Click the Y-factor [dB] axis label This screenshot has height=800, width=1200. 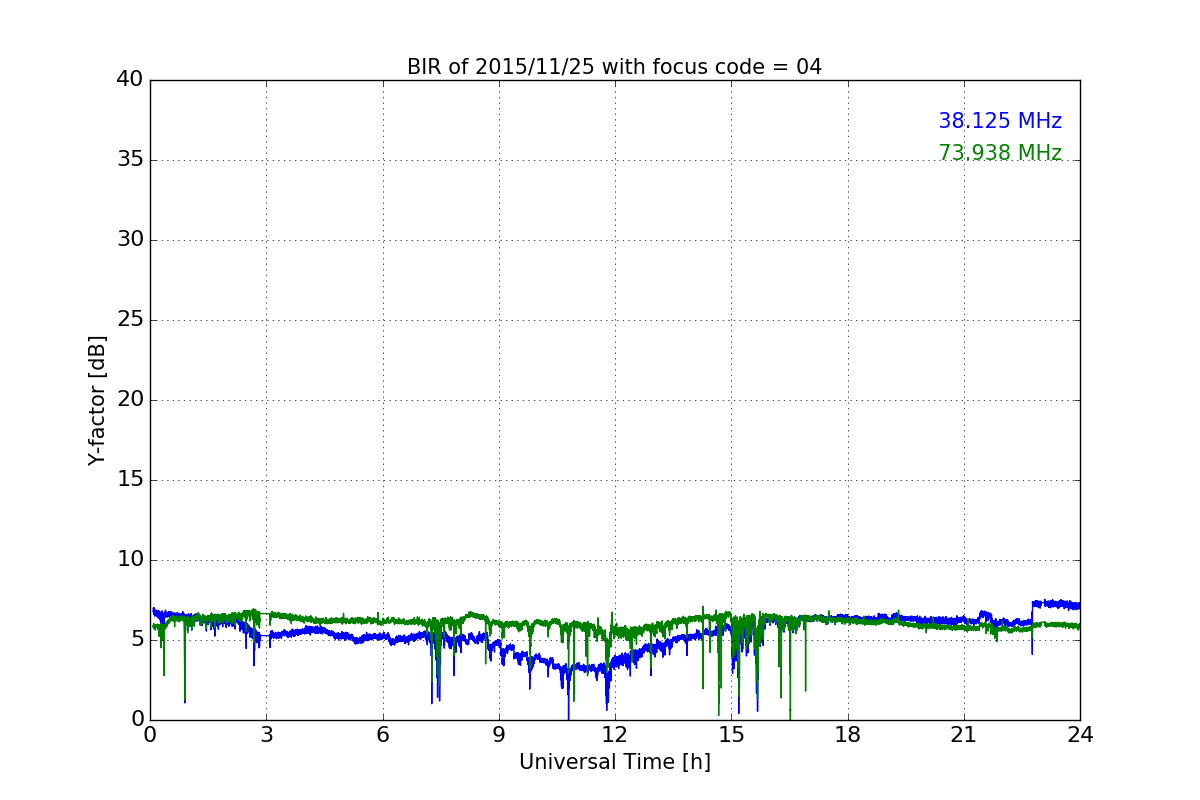pos(97,400)
